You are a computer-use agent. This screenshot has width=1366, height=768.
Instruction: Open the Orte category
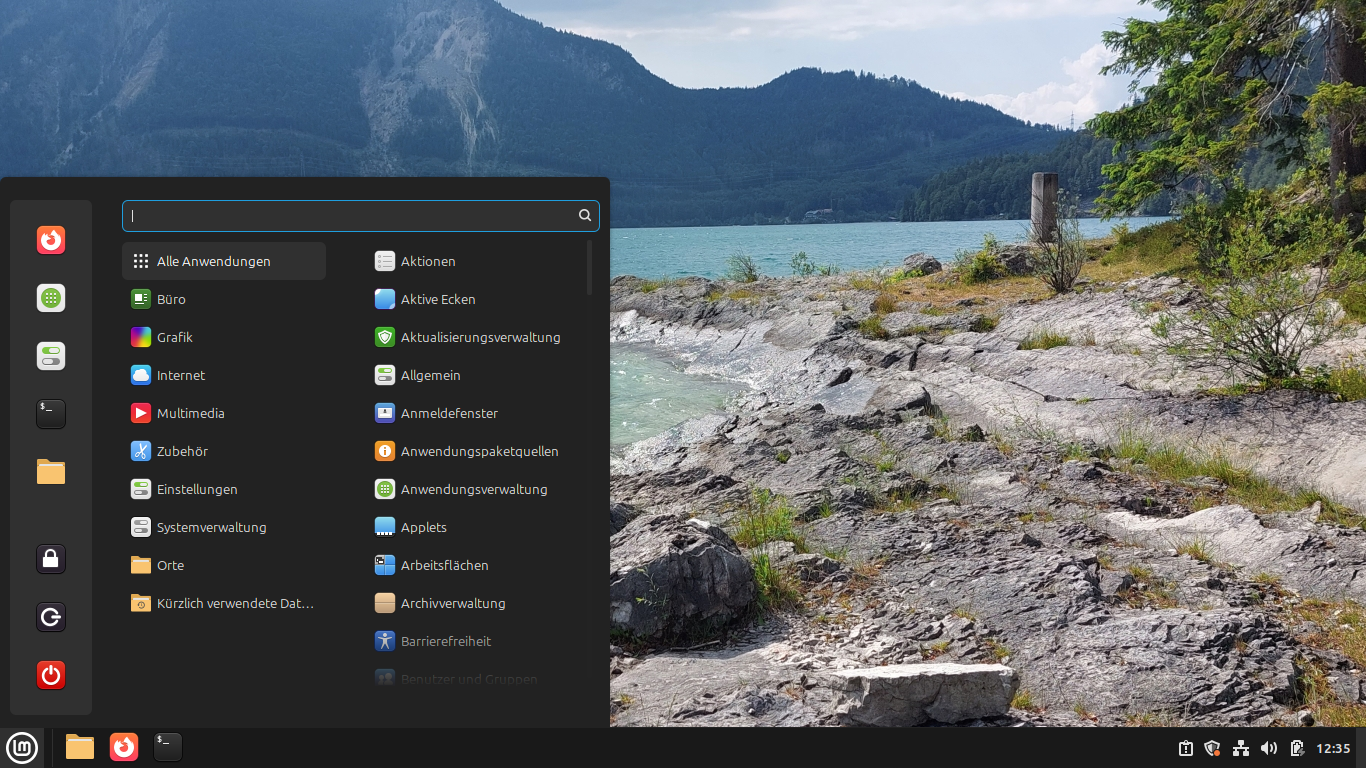(x=224, y=565)
